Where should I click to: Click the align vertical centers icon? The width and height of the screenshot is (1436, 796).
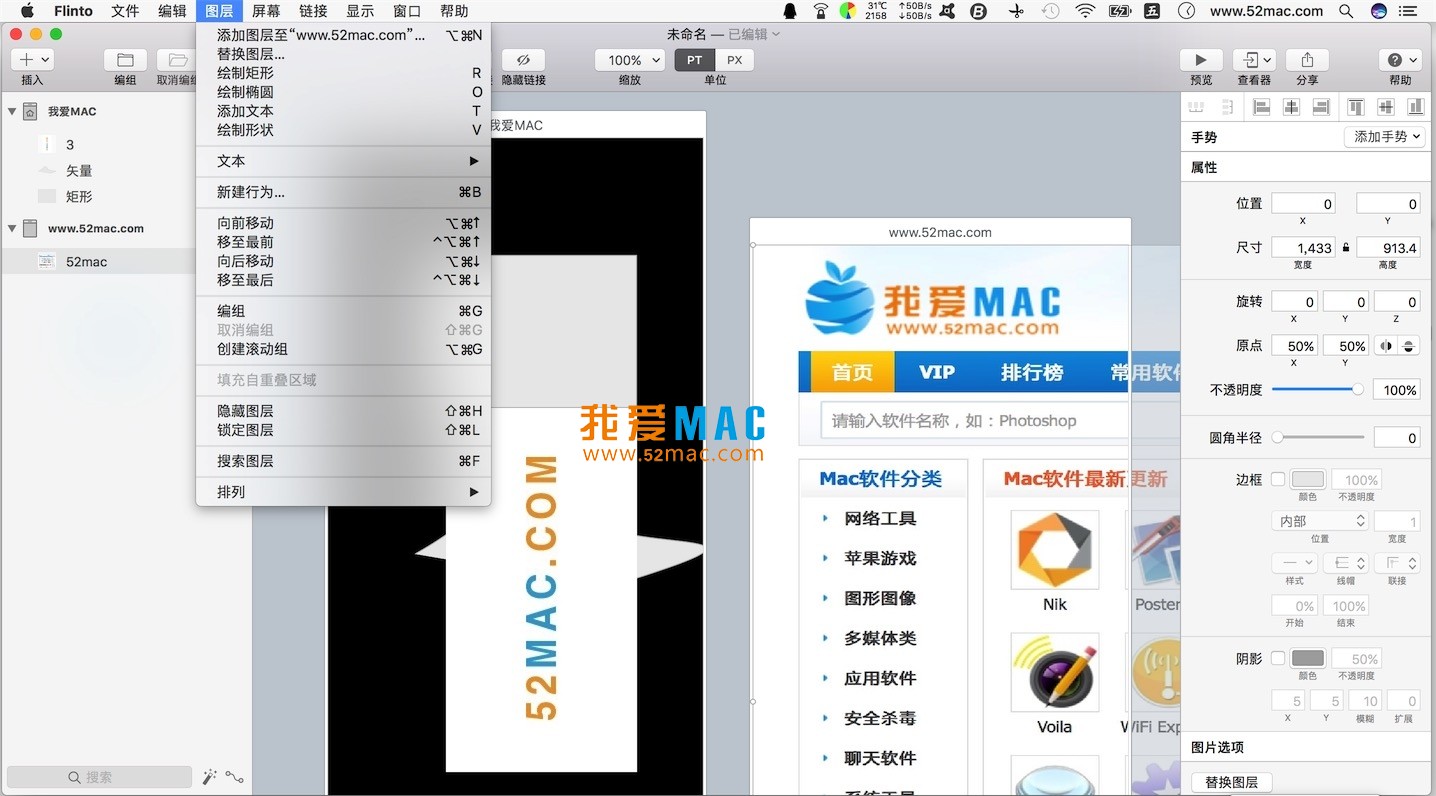[1385, 107]
